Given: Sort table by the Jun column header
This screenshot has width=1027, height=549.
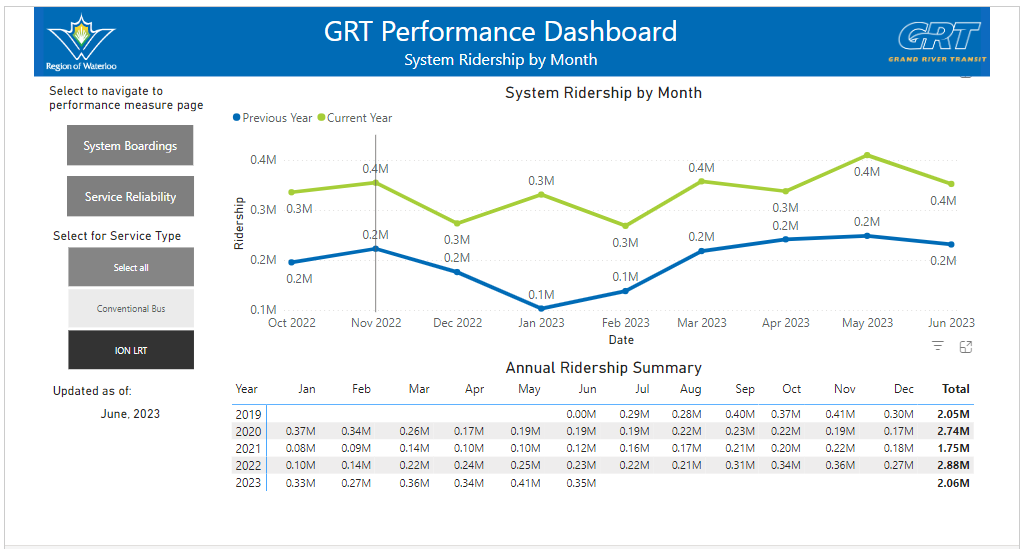Looking at the screenshot, I should (587, 389).
